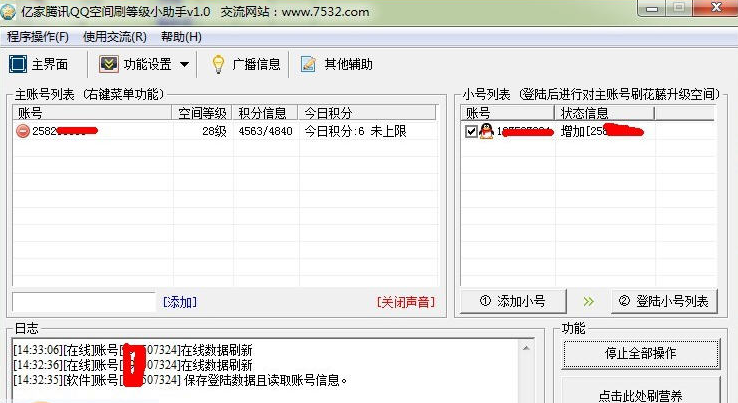
Task: Click the 广播信息 lightbulb icon
Action: [x=217, y=64]
